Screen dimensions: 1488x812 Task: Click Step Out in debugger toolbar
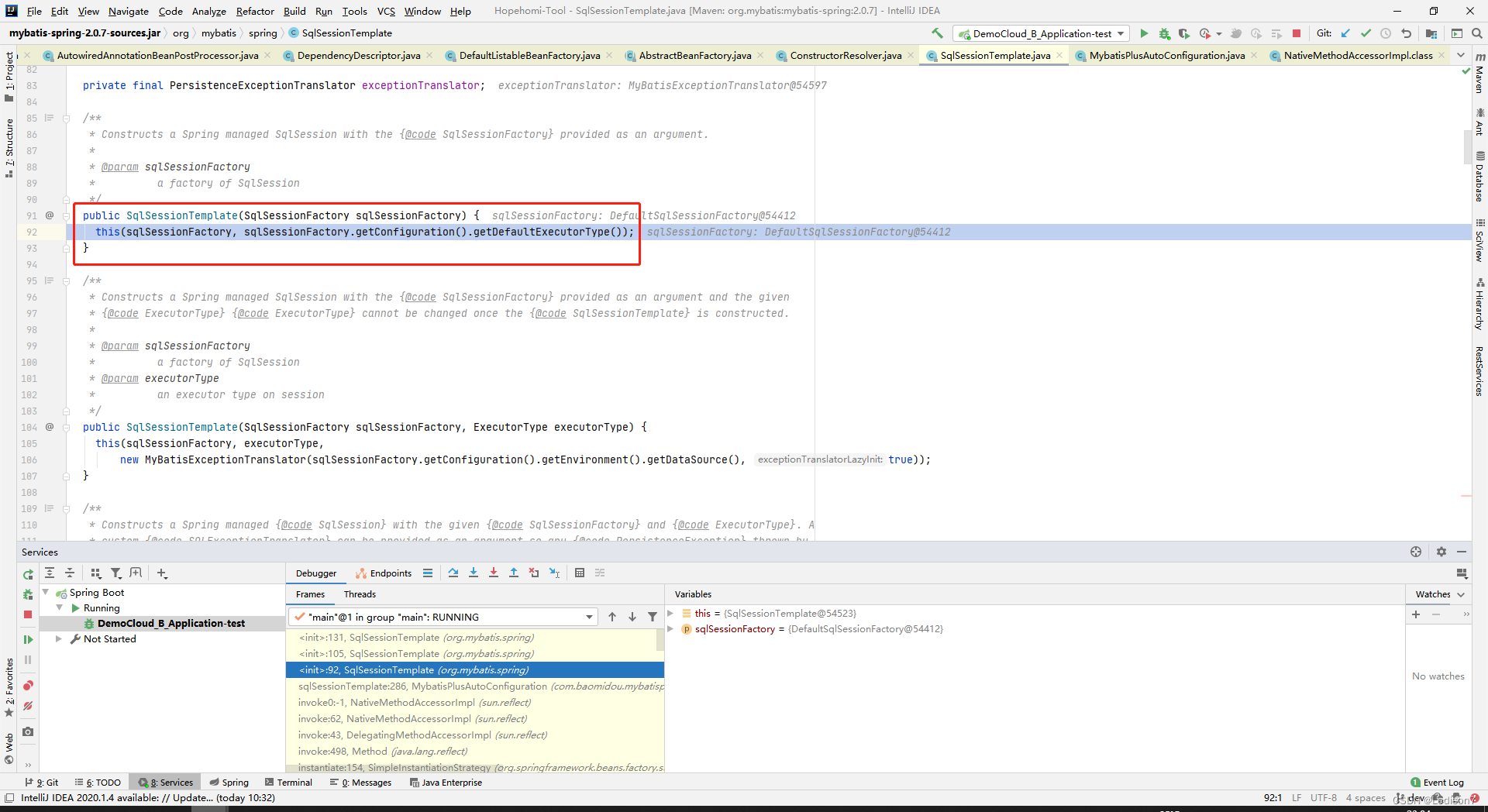(x=514, y=573)
